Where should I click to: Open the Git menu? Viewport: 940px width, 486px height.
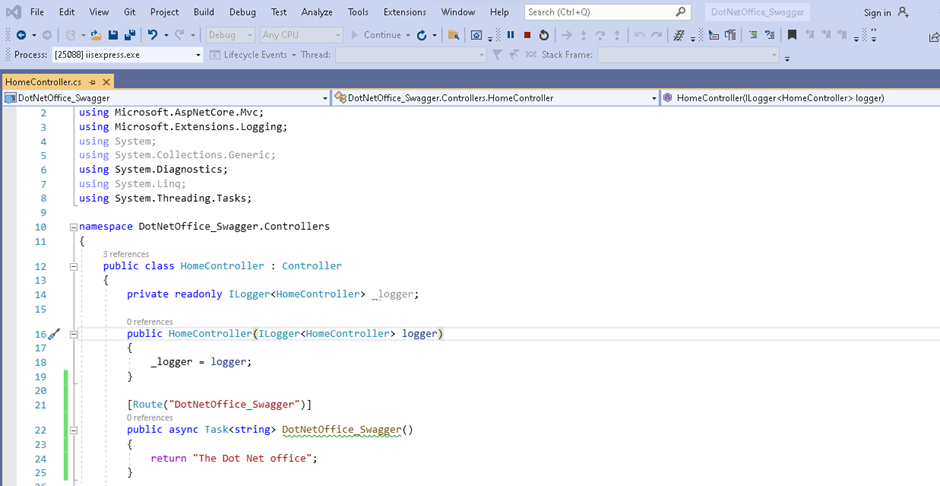pos(129,12)
